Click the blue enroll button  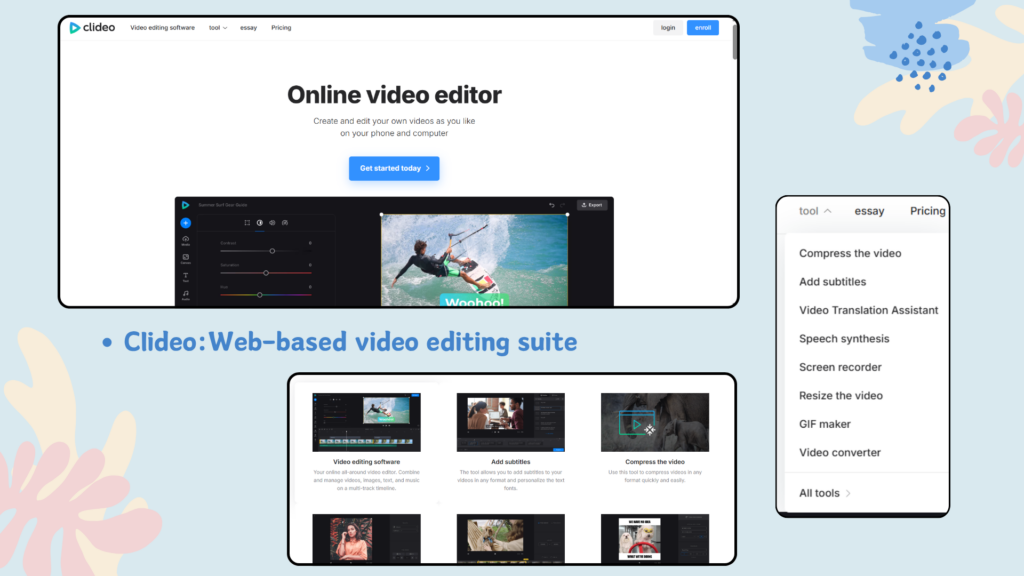[x=703, y=27]
